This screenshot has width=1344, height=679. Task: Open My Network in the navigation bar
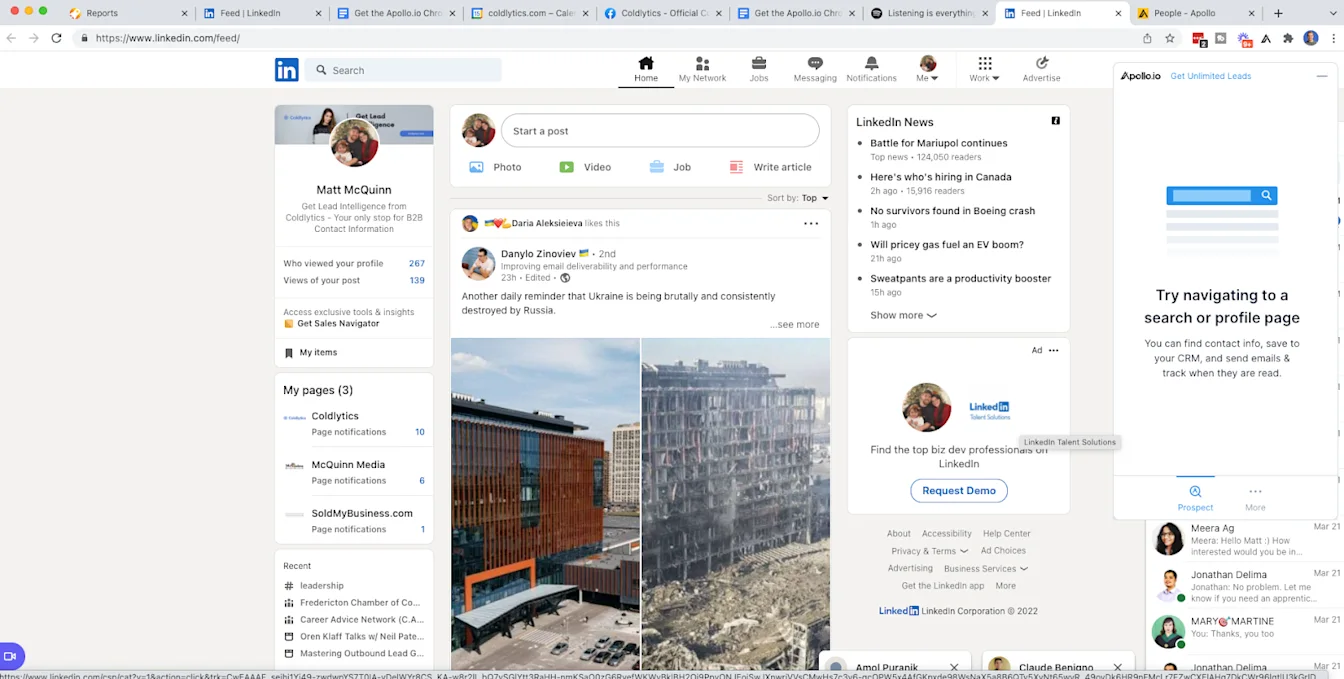[702, 70]
